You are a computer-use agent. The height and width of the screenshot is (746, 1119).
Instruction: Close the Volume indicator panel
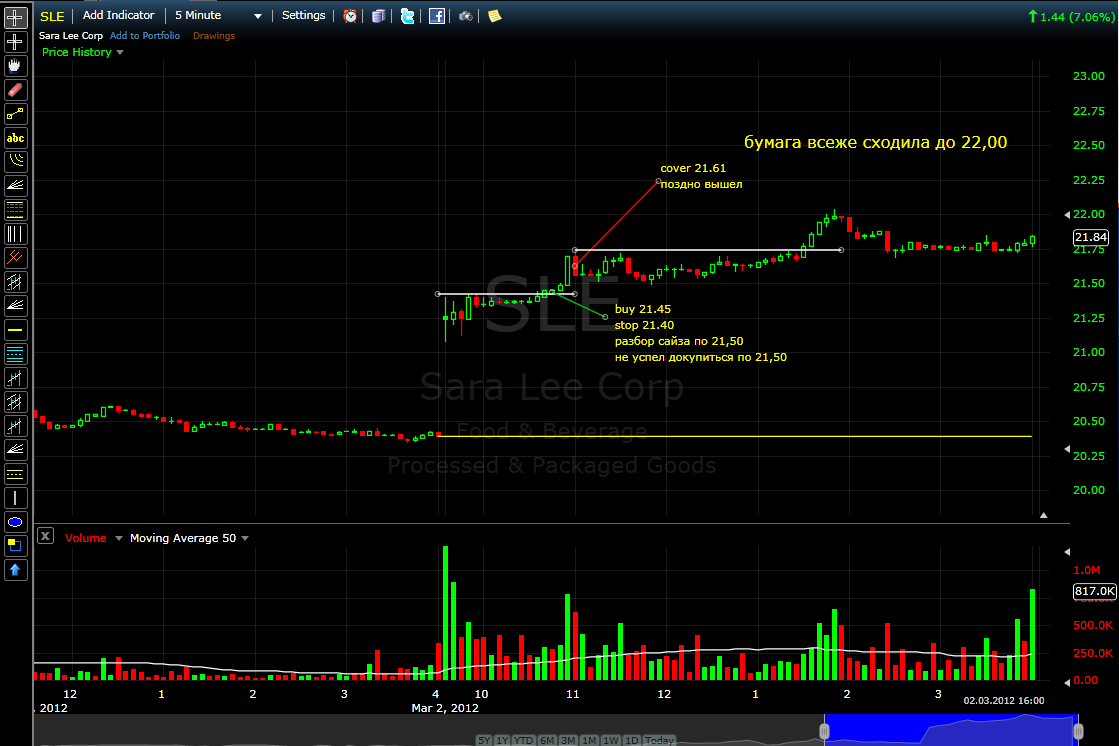[45, 535]
